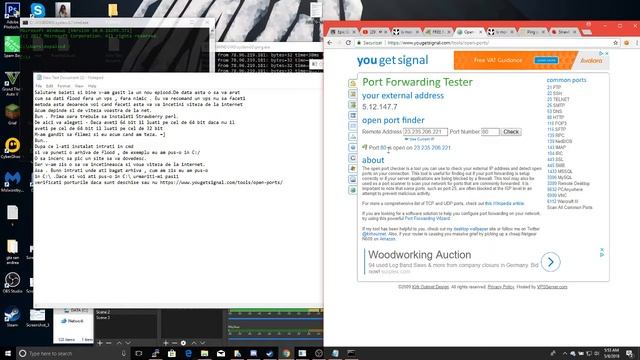Open Skype desktop shortcut
The width and height of the screenshot is (640, 360).
[x=38, y=10]
